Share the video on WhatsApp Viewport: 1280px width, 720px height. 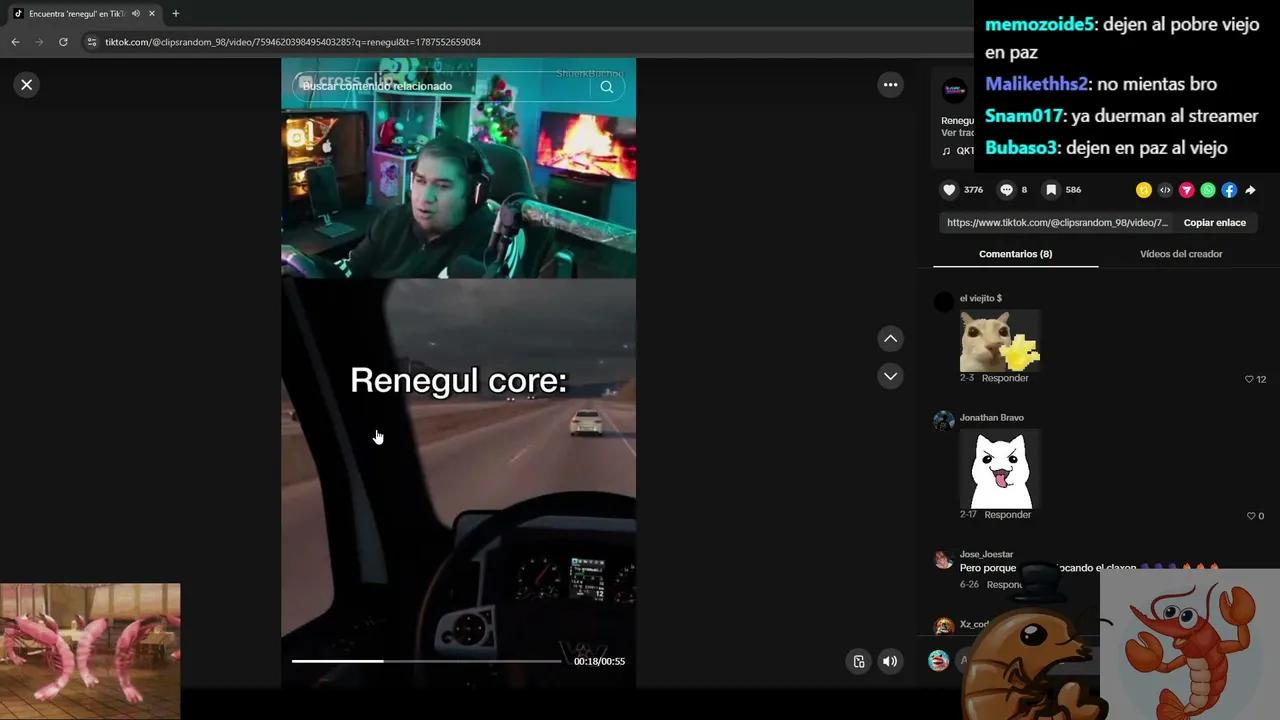click(1208, 190)
